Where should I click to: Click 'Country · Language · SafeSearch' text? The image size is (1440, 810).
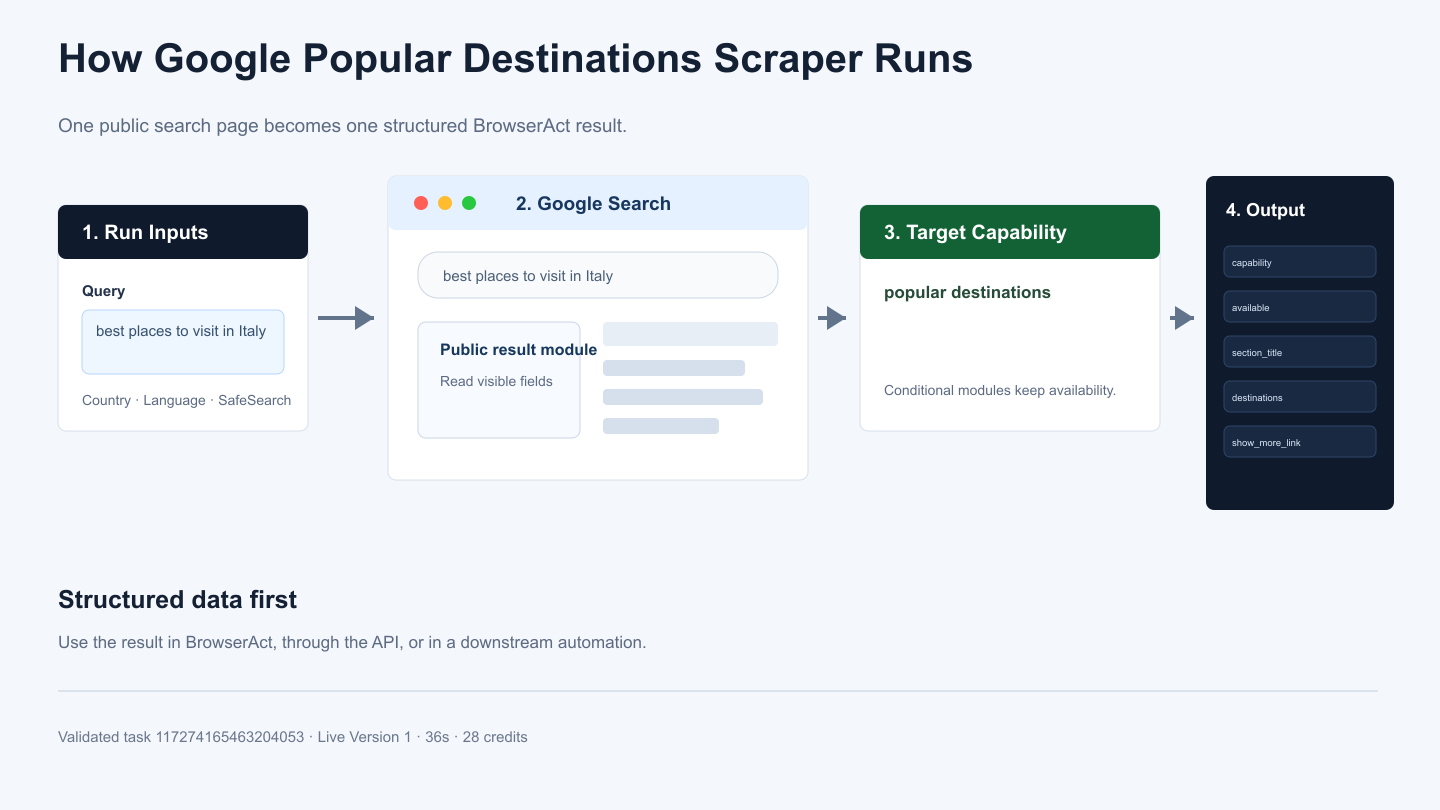pyautogui.click(x=187, y=400)
